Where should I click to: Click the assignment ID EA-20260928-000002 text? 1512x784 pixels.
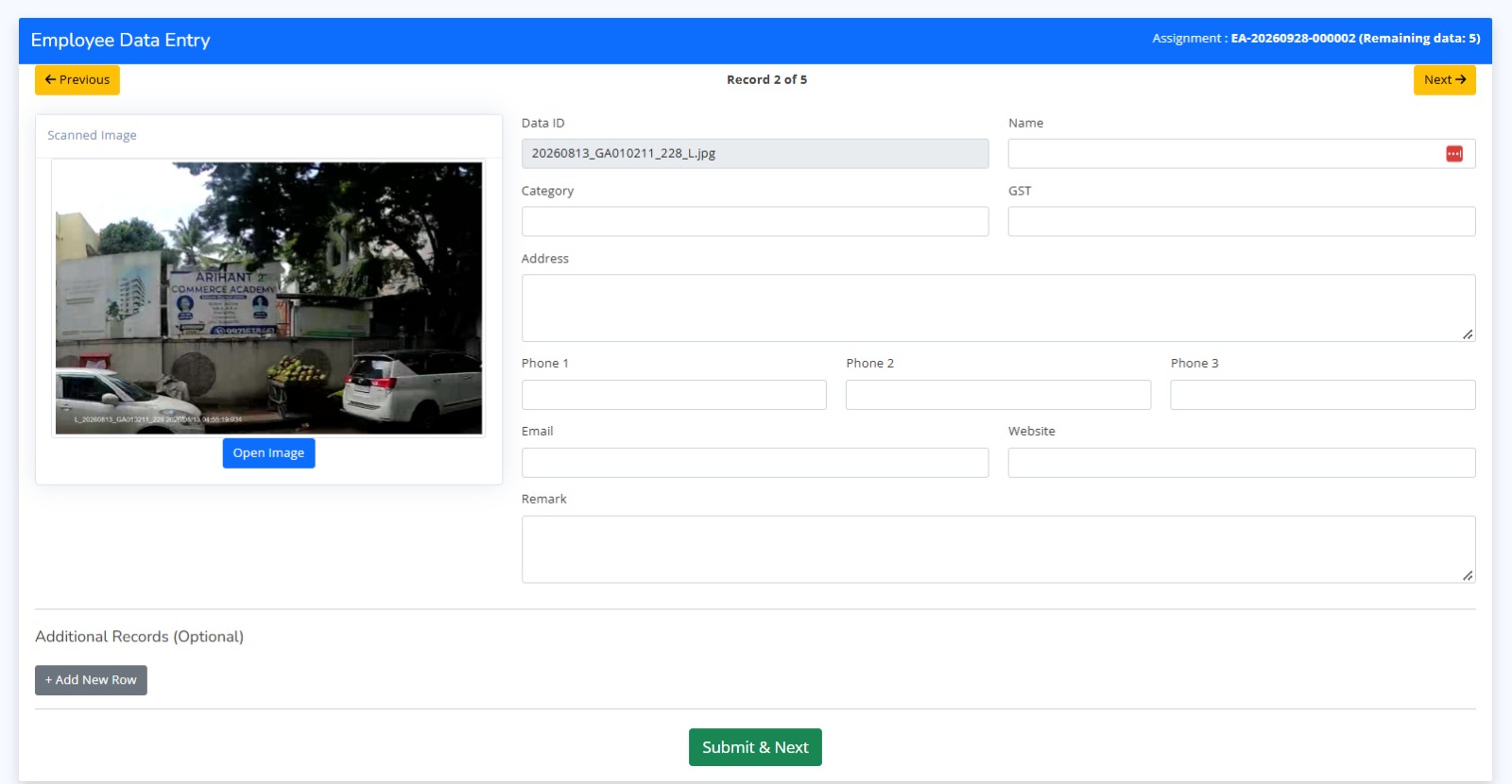pyautogui.click(x=1293, y=39)
